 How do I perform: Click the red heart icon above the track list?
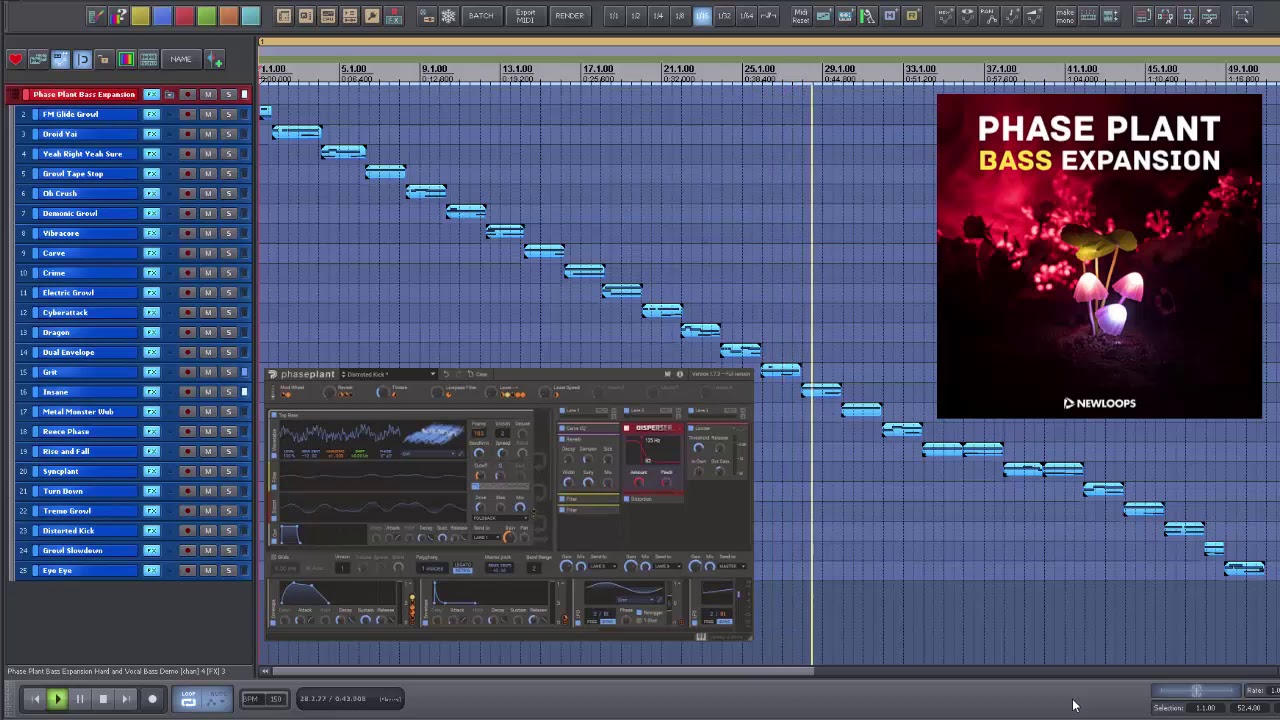pyautogui.click(x=15, y=60)
